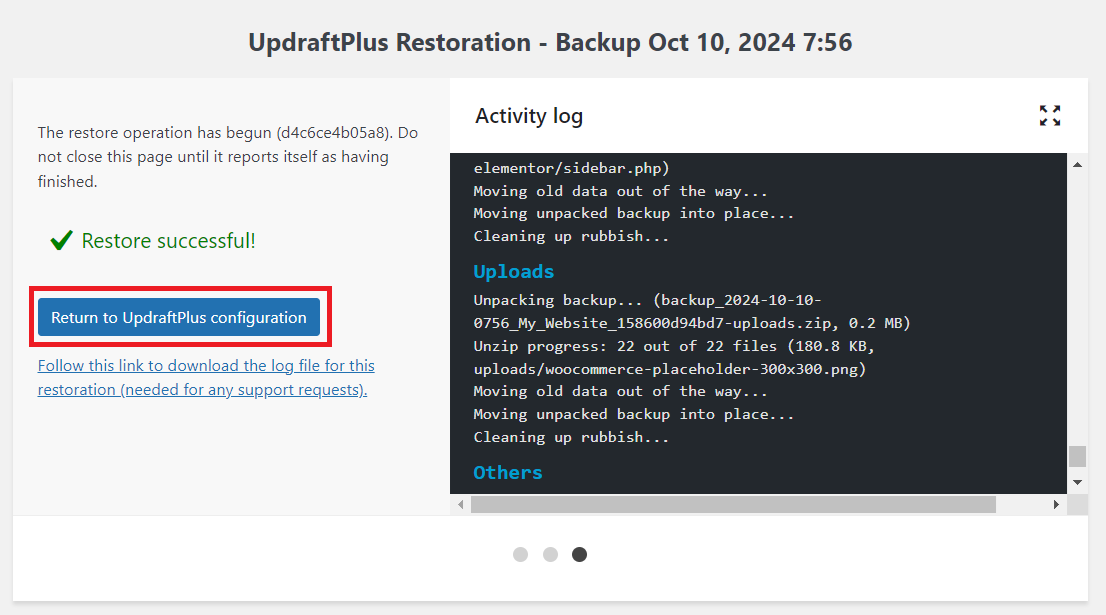Viewport: 1106px width, 615px height.
Task: Click the left arrow of the horizontal scrollbar
Action: tap(460, 504)
